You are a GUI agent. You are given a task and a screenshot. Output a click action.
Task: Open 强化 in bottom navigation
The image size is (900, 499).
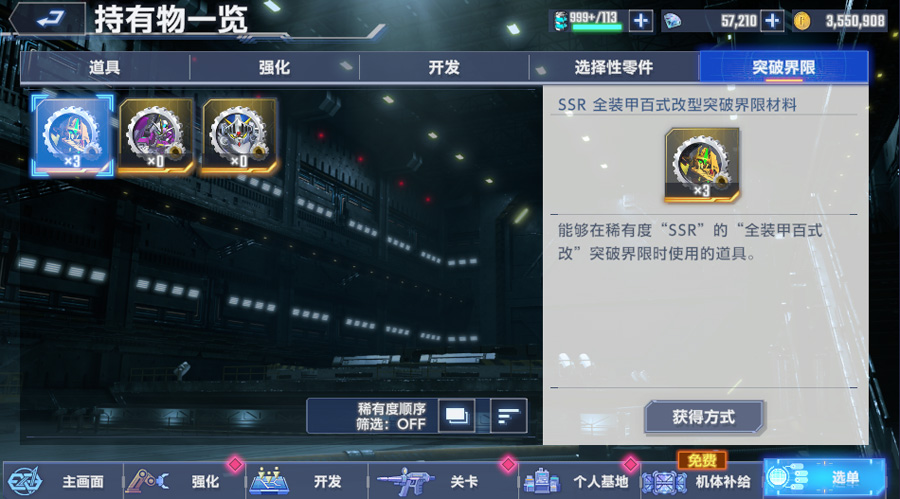(185, 481)
